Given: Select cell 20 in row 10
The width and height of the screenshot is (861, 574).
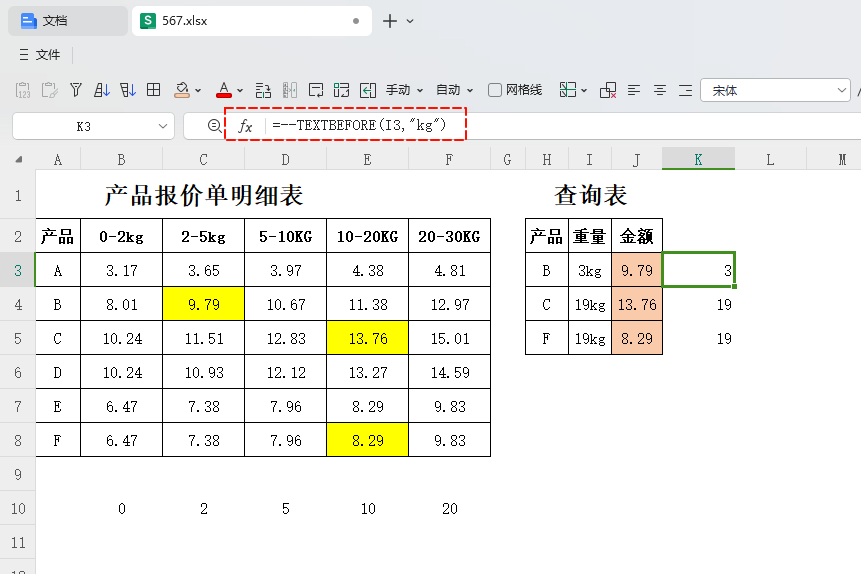Looking at the screenshot, I should 449,509.
